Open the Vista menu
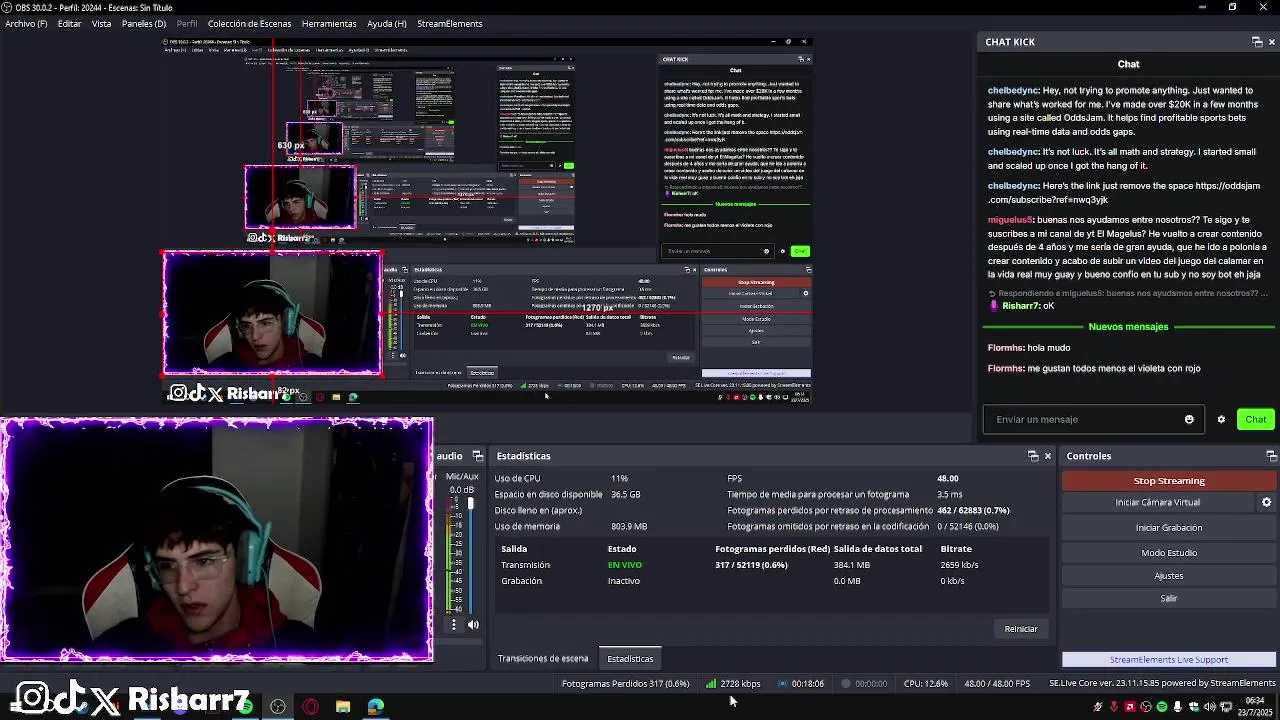This screenshot has width=1280, height=720. (101, 23)
